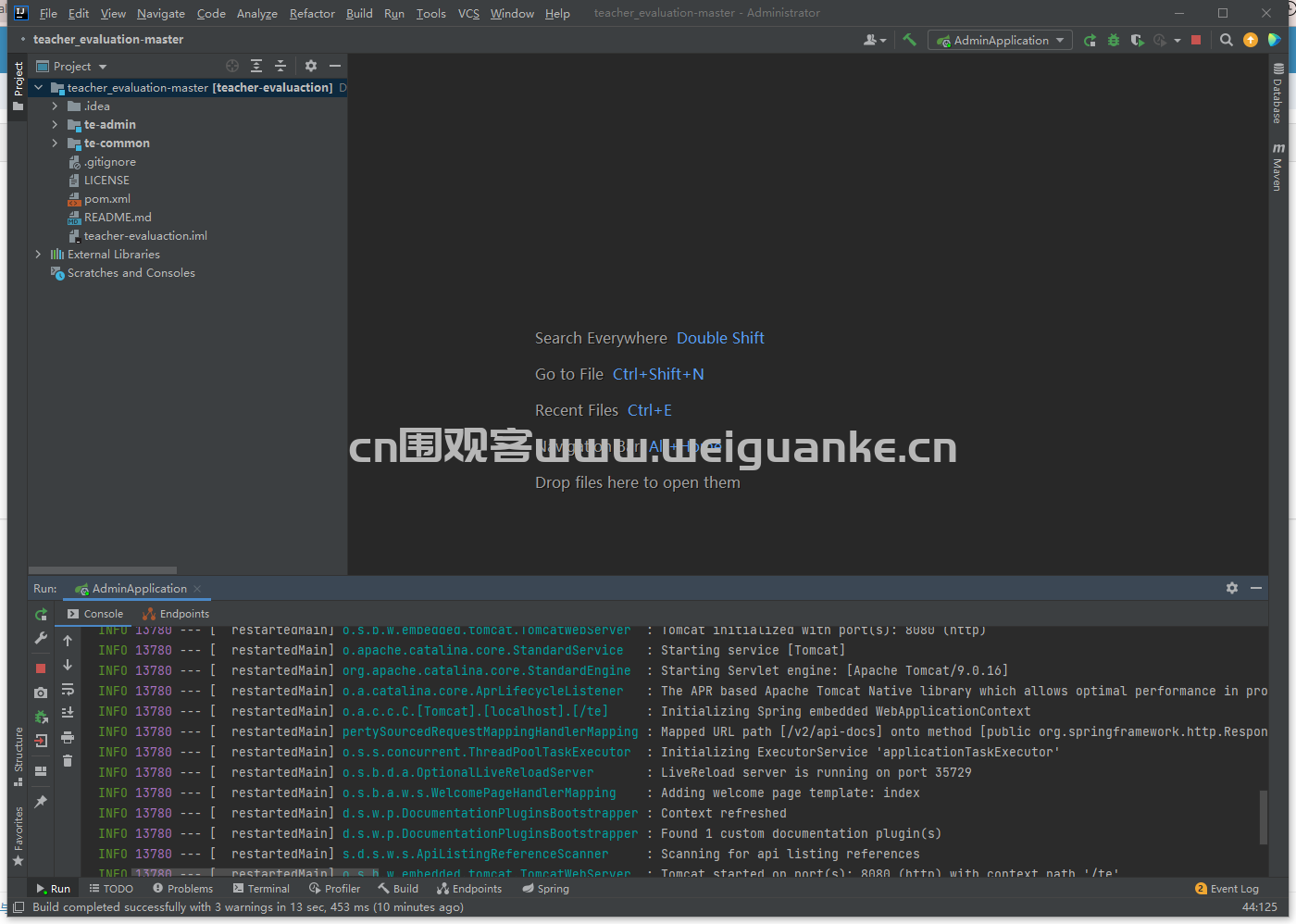Click the wrench icon in Run panel
Image resolution: width=1296 pixels, height=924 pixels.
[41, 639]
